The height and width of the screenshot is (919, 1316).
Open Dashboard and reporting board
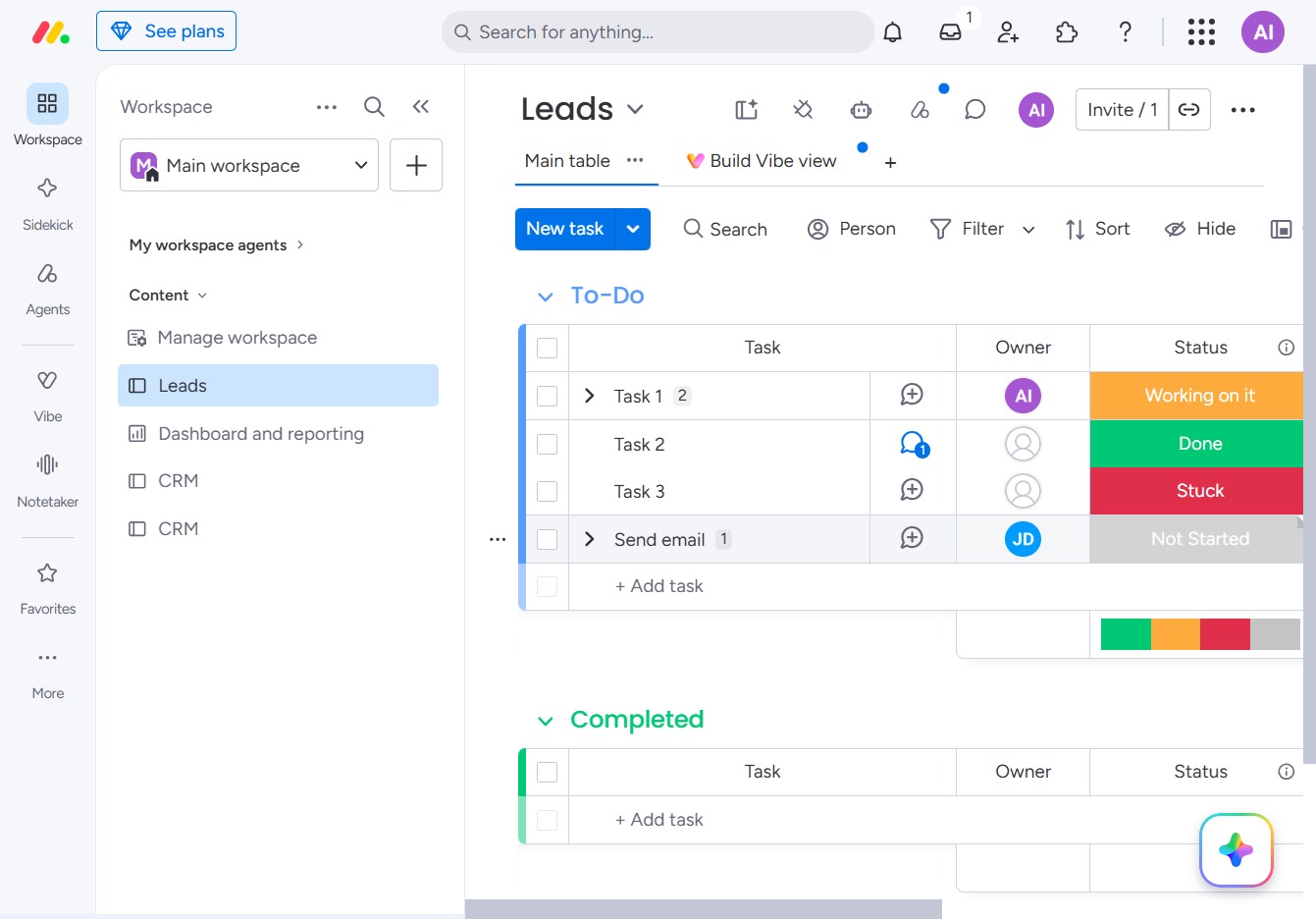click(261, 434)
